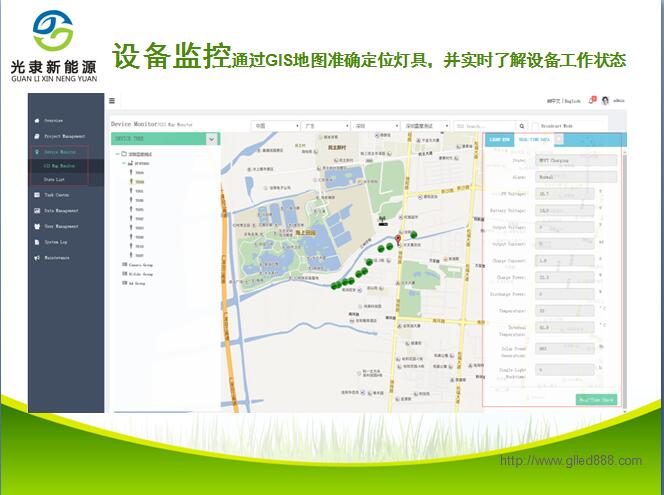Open System Log in sidebar
This screenshot has height=495, width=664.
(x=55, y=242)
